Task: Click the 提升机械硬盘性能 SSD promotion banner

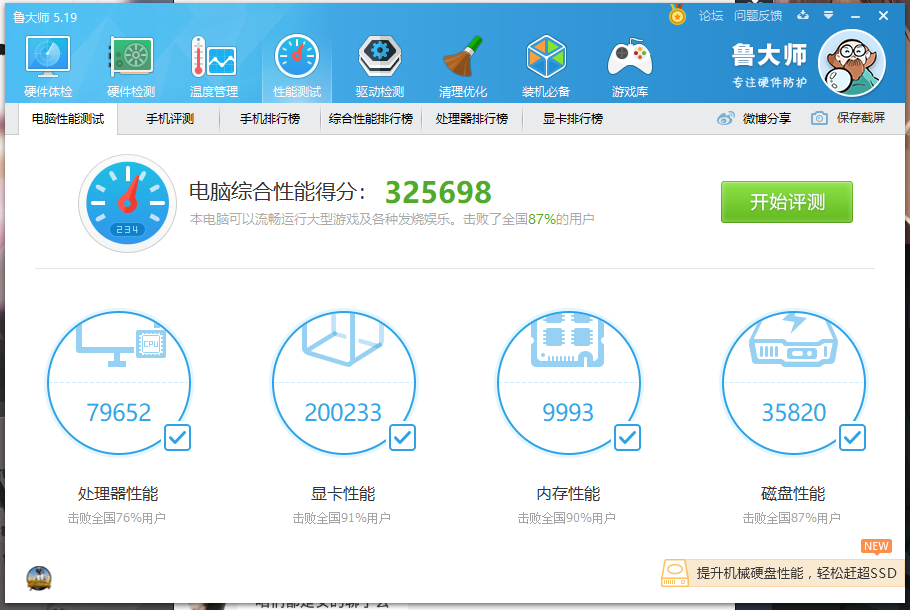Action: tap(782, 573)
